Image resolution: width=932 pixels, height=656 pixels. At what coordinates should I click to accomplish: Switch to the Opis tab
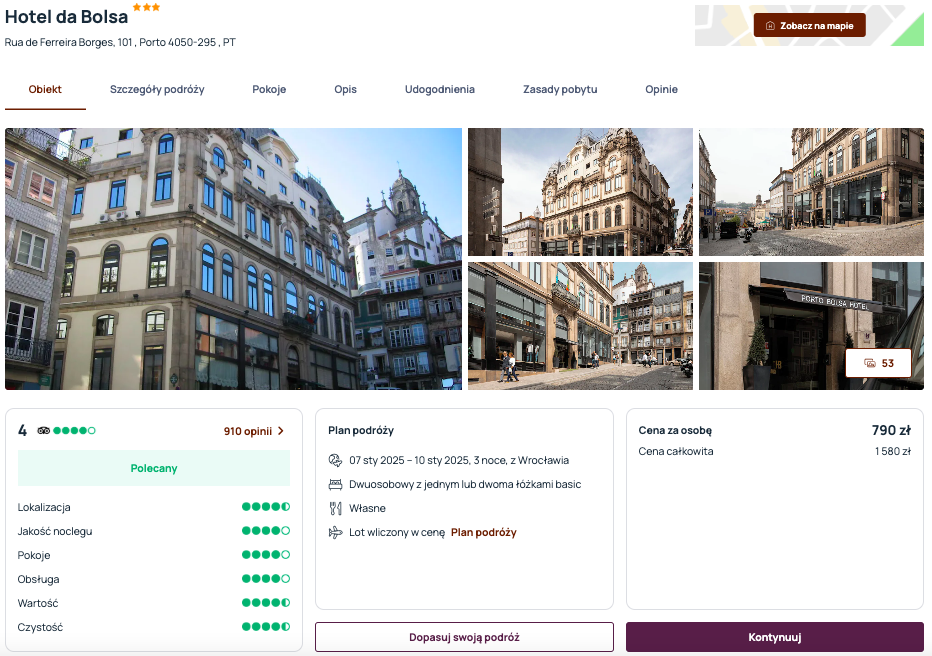pos(345,90)
